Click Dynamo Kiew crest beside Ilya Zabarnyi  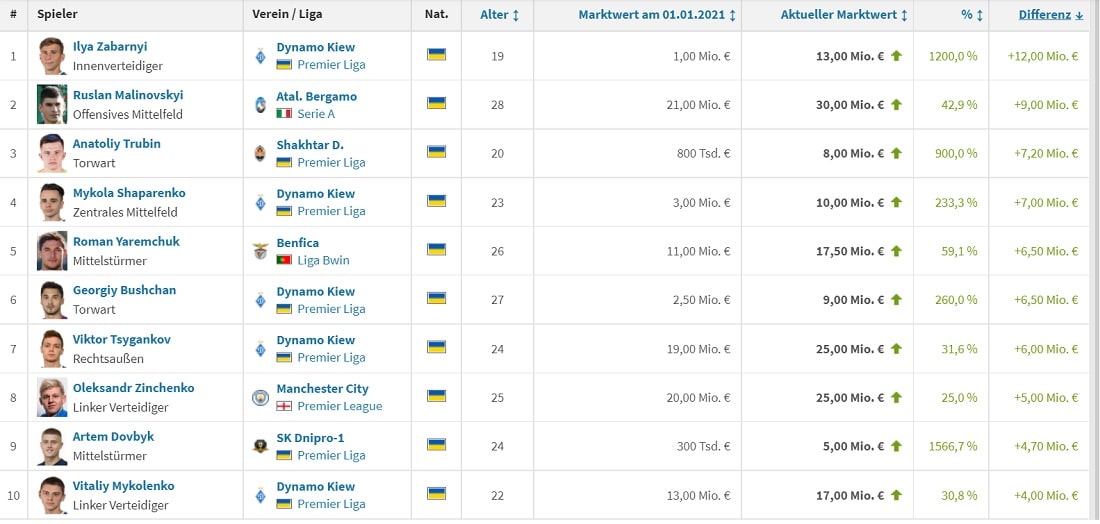(x=260, y=56)
